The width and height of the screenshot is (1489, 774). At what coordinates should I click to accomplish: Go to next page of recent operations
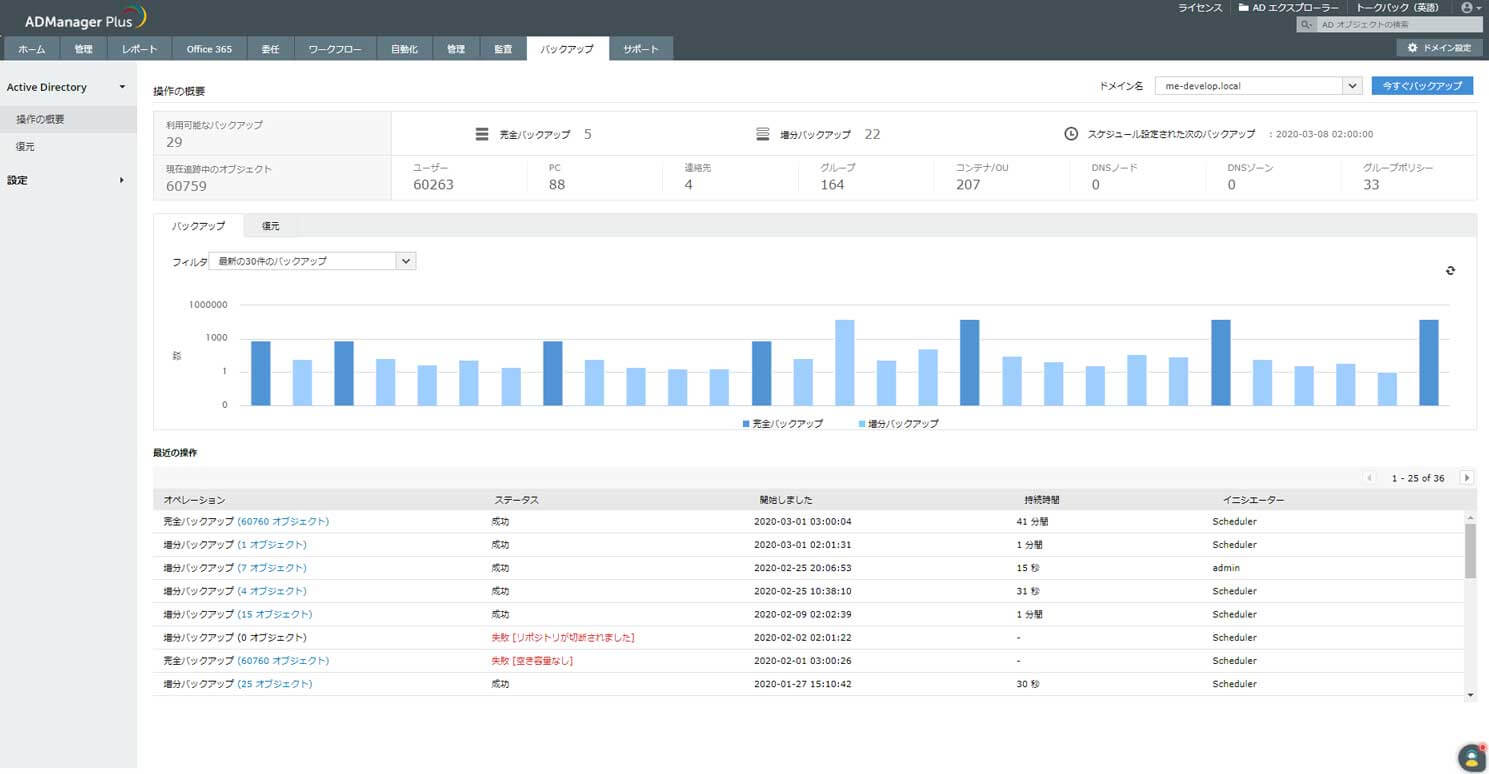1467,478
